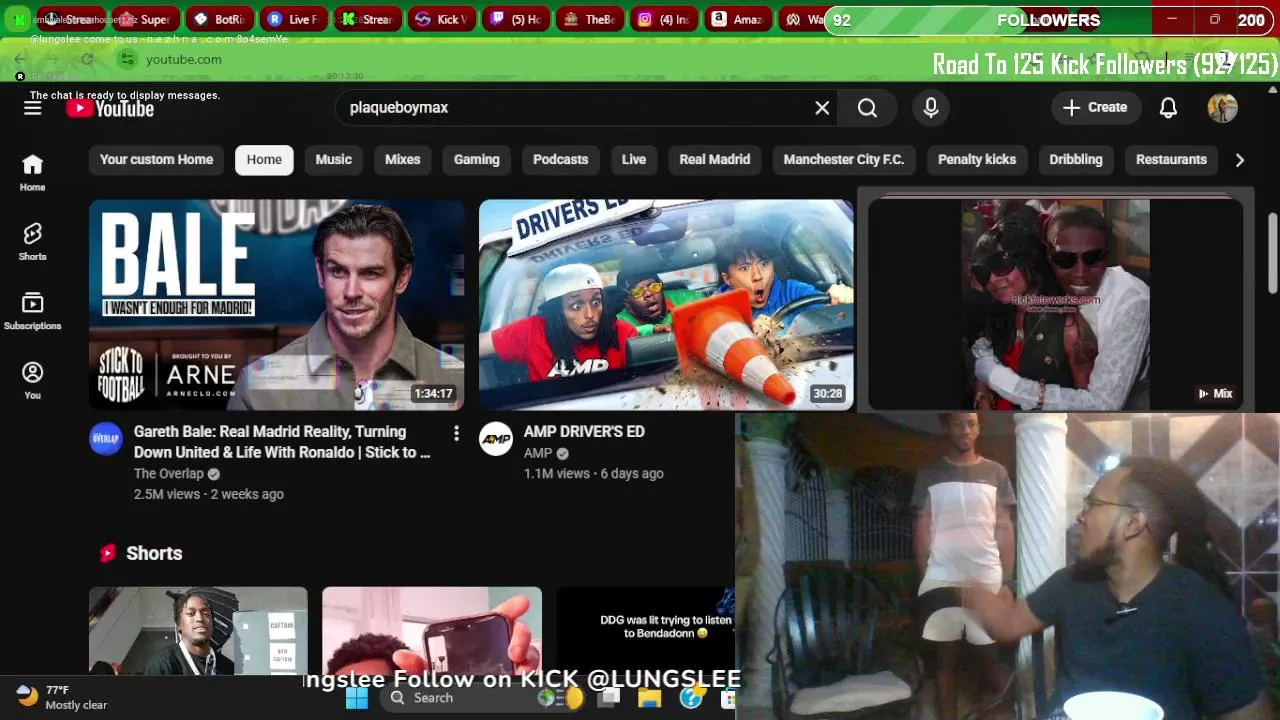Select the Penalty kicks chip
1280x720 pixels.
977,160
